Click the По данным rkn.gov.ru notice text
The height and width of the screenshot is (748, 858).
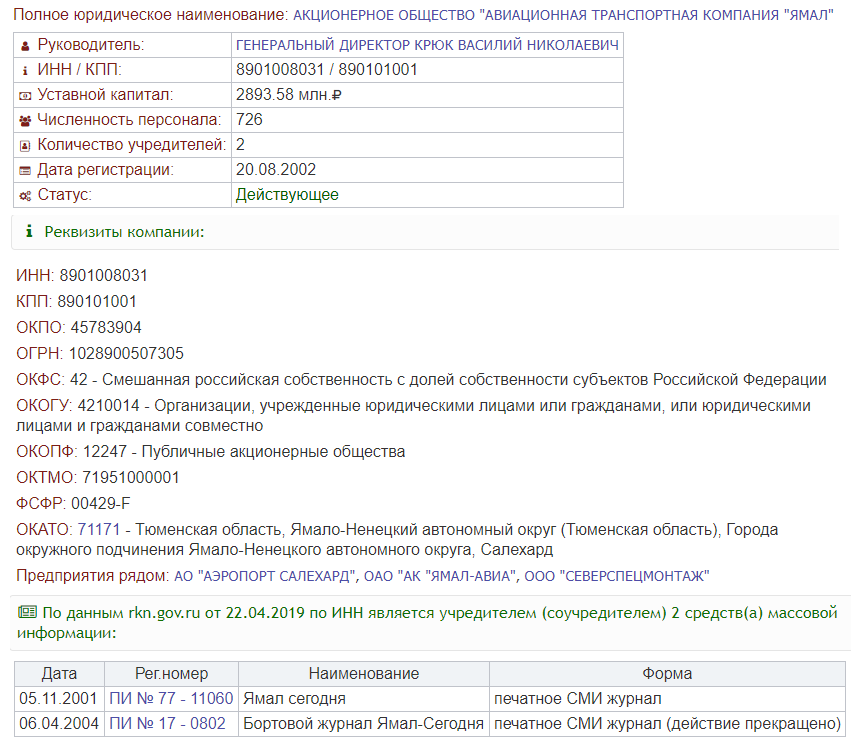pos(427,623)
